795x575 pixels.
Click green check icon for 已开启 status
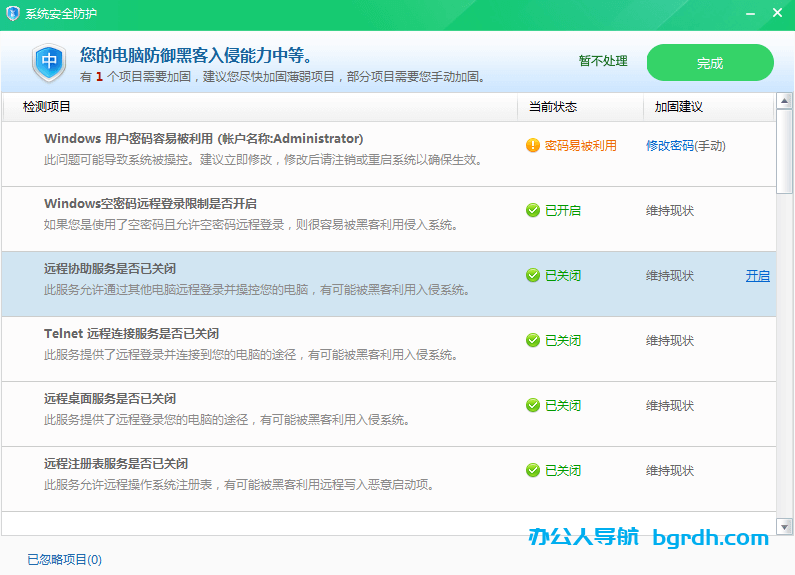tap(533, 211)
